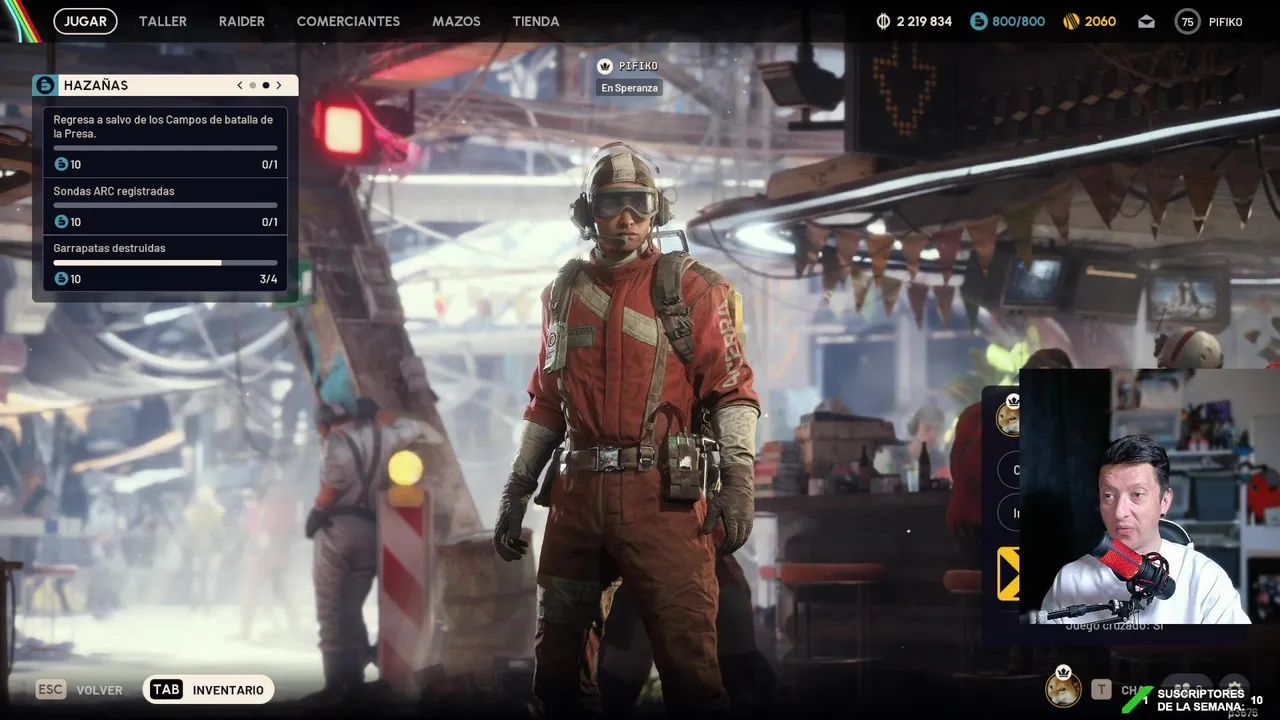The width and height of the screenshot is (1280, 720).
Task: Click the ESC key icon
Action: (50, 690)
